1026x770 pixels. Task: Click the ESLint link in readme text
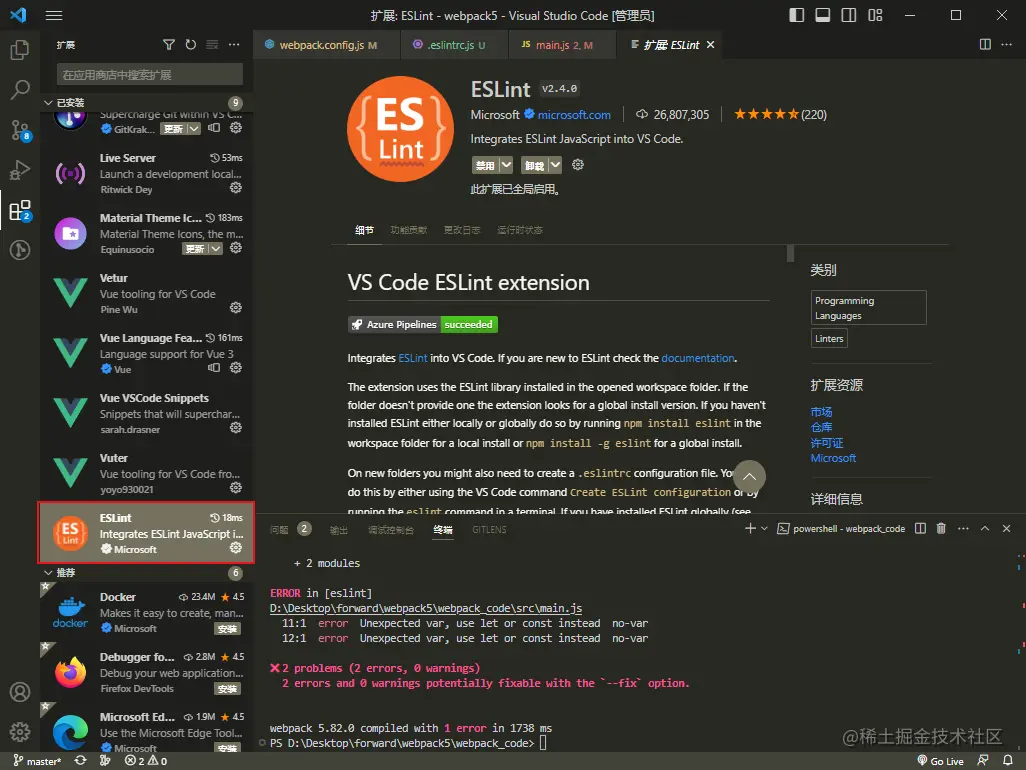pyautogui.click(x=412, y=359)
